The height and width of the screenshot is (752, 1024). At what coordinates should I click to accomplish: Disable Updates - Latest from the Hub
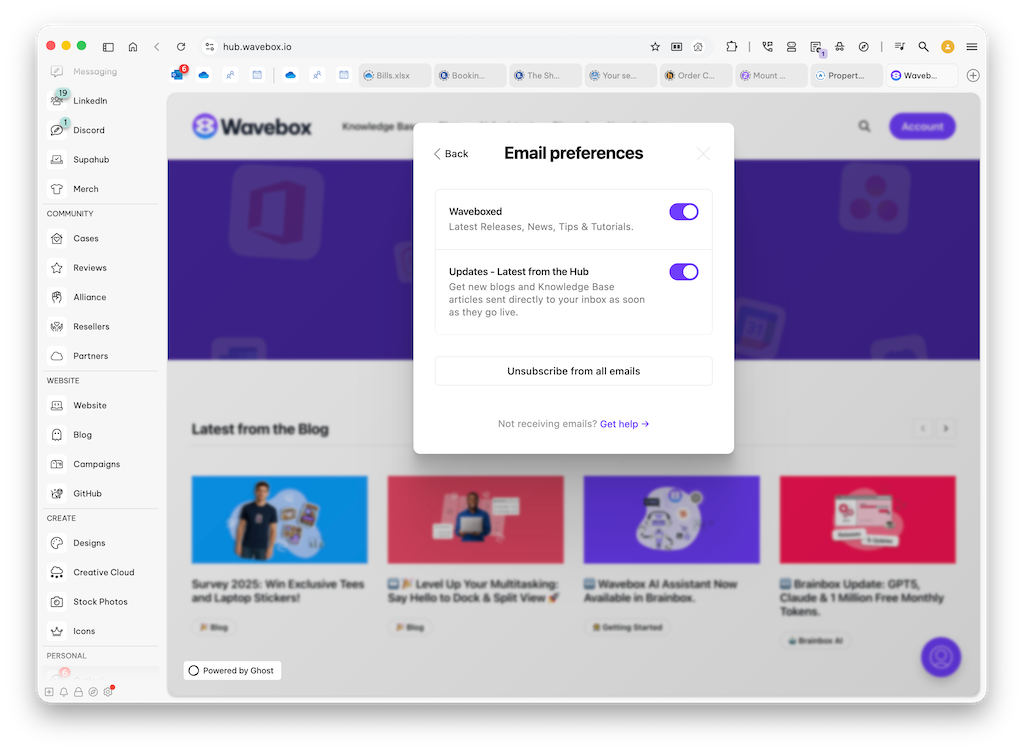tap(683, 272)
